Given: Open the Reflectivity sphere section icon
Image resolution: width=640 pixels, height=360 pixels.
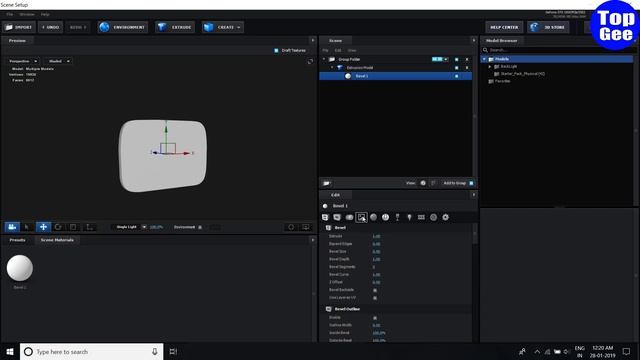Looking at the screenshot, I should [373, 217].
